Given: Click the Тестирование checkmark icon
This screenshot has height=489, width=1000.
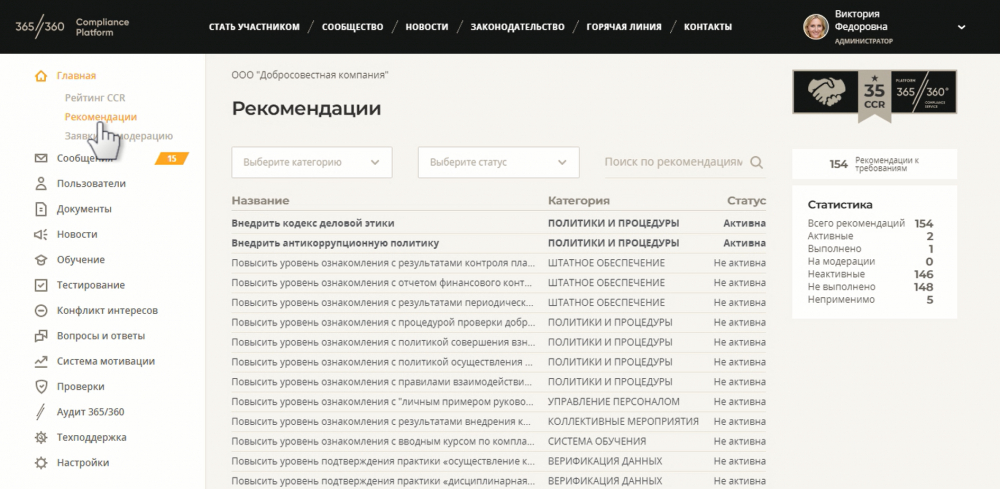Looking at the screenshot, I should coord(41,285).
